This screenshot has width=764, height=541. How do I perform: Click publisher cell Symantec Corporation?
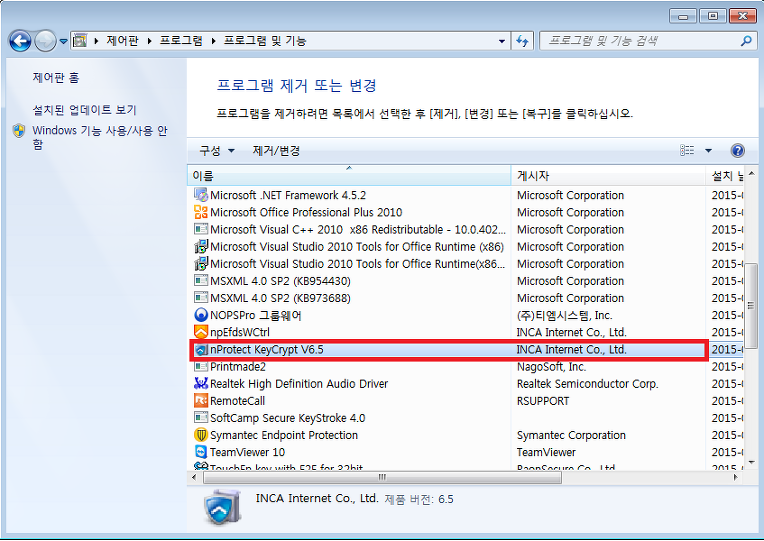click(571, 435)
